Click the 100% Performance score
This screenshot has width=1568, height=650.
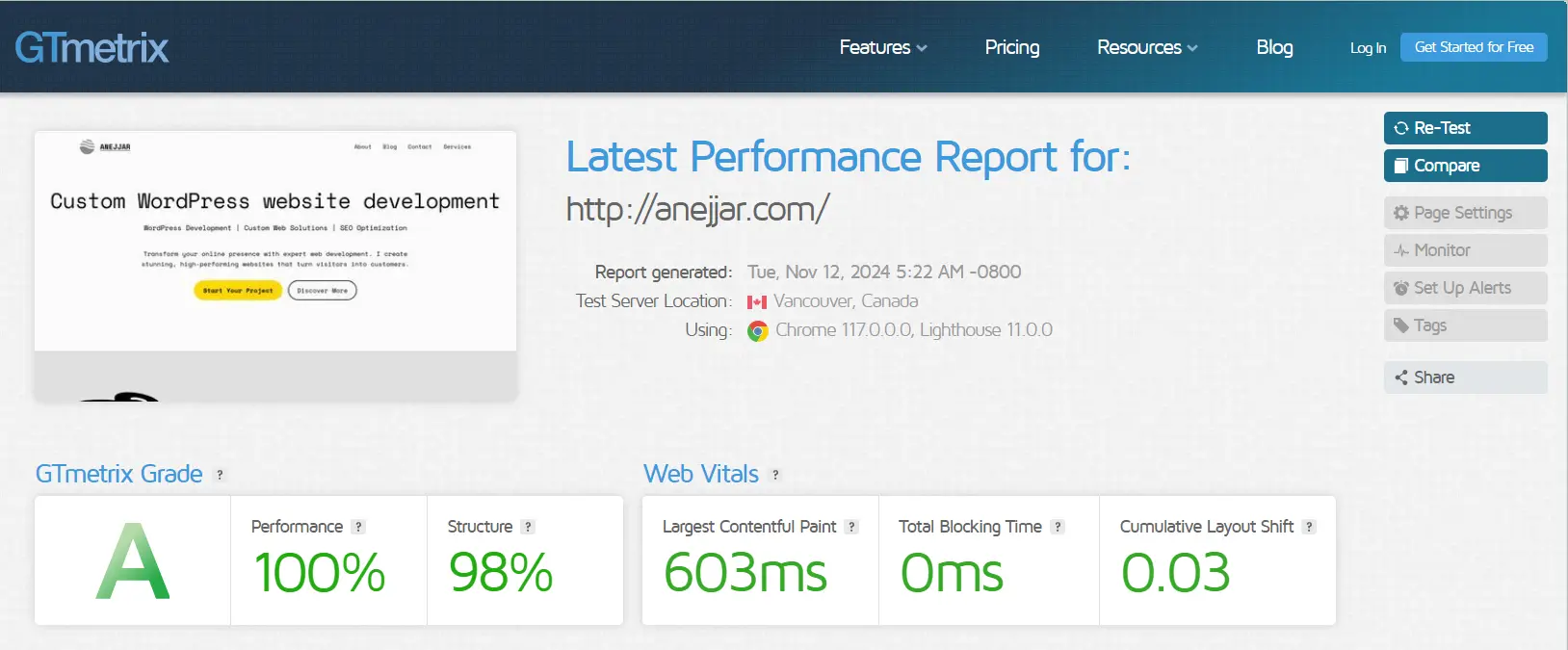[320, 572]
